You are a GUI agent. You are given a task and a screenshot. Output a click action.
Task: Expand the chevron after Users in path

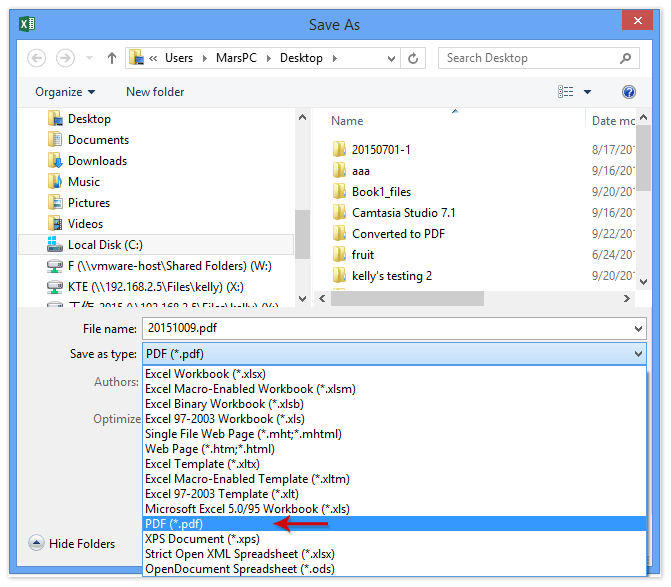tap(205, 58)
